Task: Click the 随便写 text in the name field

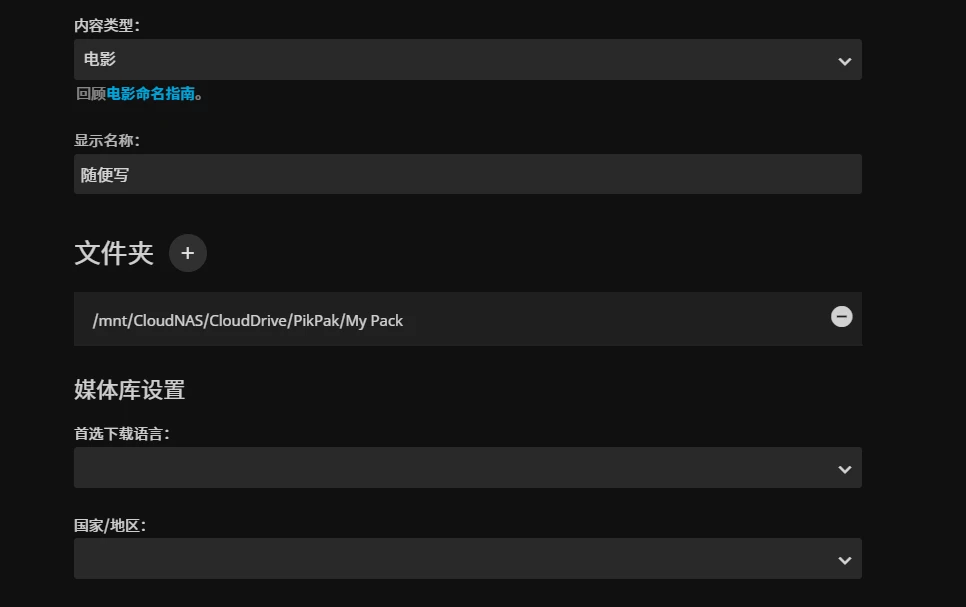Action: (x=105, y=175)
